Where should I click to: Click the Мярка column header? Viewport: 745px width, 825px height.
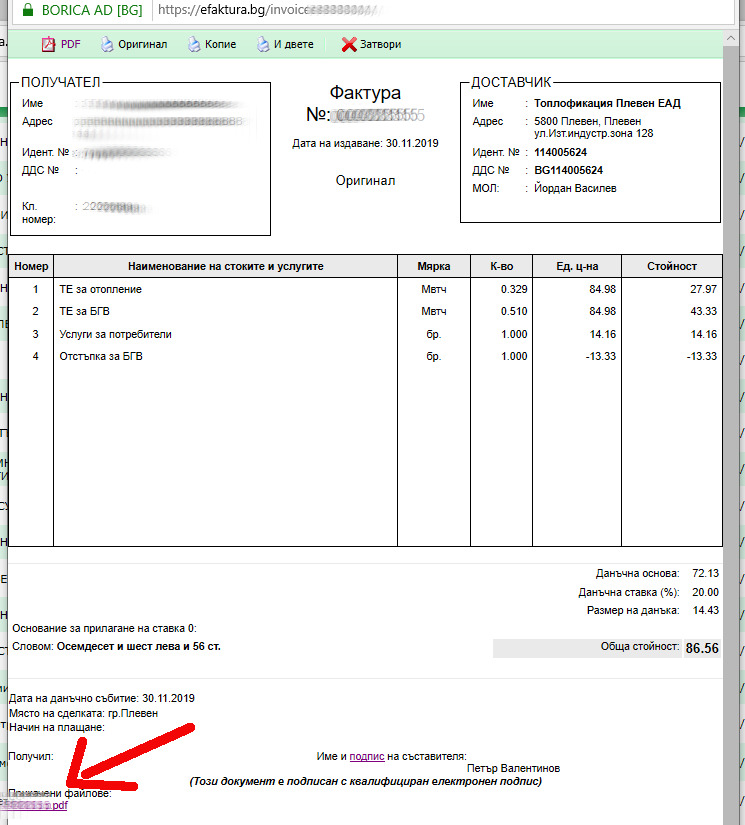(434, 266)
